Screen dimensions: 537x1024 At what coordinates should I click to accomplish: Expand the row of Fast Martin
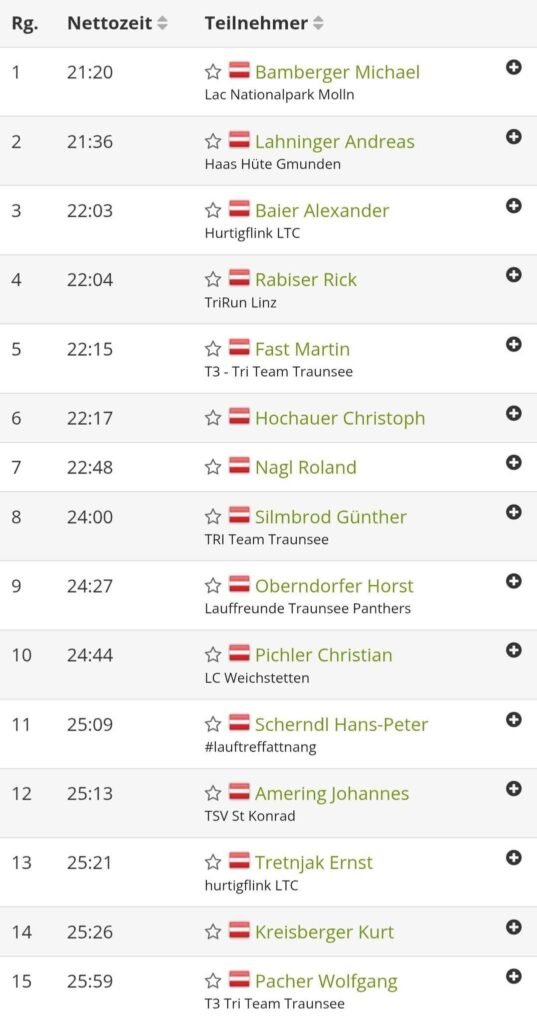click(514, 344)
